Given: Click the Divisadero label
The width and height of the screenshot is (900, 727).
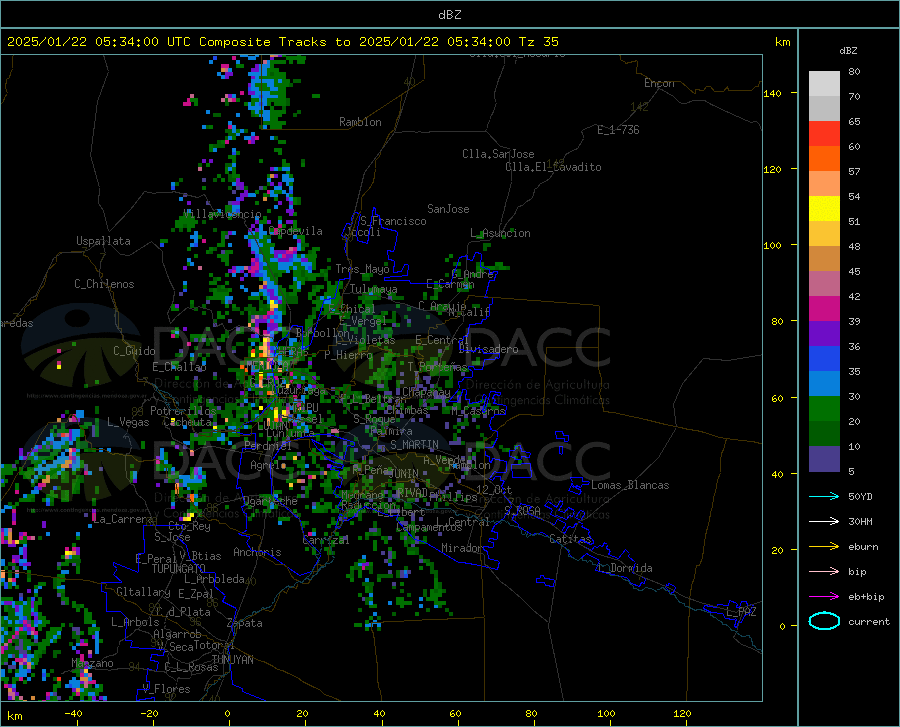Looking at the screenshot, I should pos(488,349).
